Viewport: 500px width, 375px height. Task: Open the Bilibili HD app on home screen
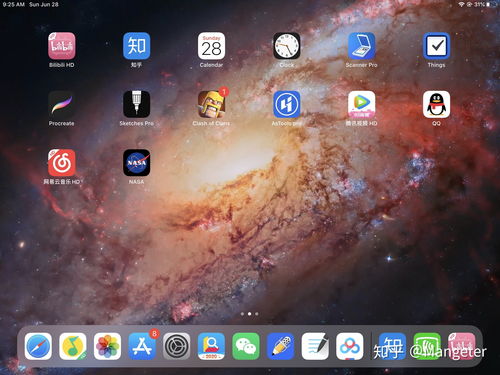tap(62, 46)
